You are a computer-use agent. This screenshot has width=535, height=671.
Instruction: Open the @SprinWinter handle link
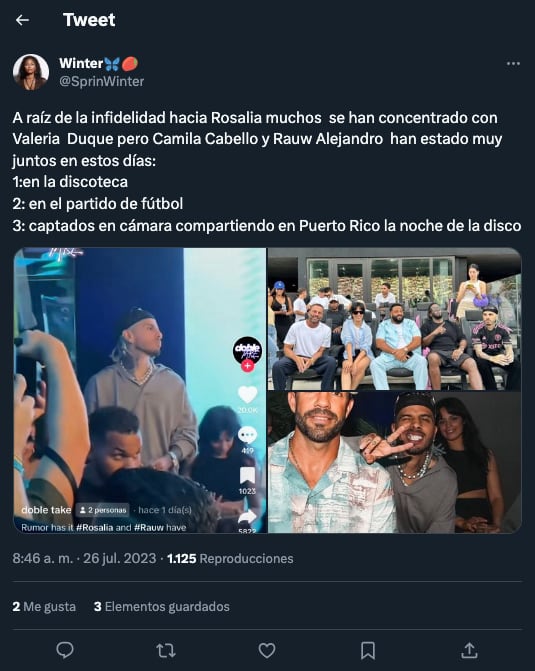tap(101, 81)
